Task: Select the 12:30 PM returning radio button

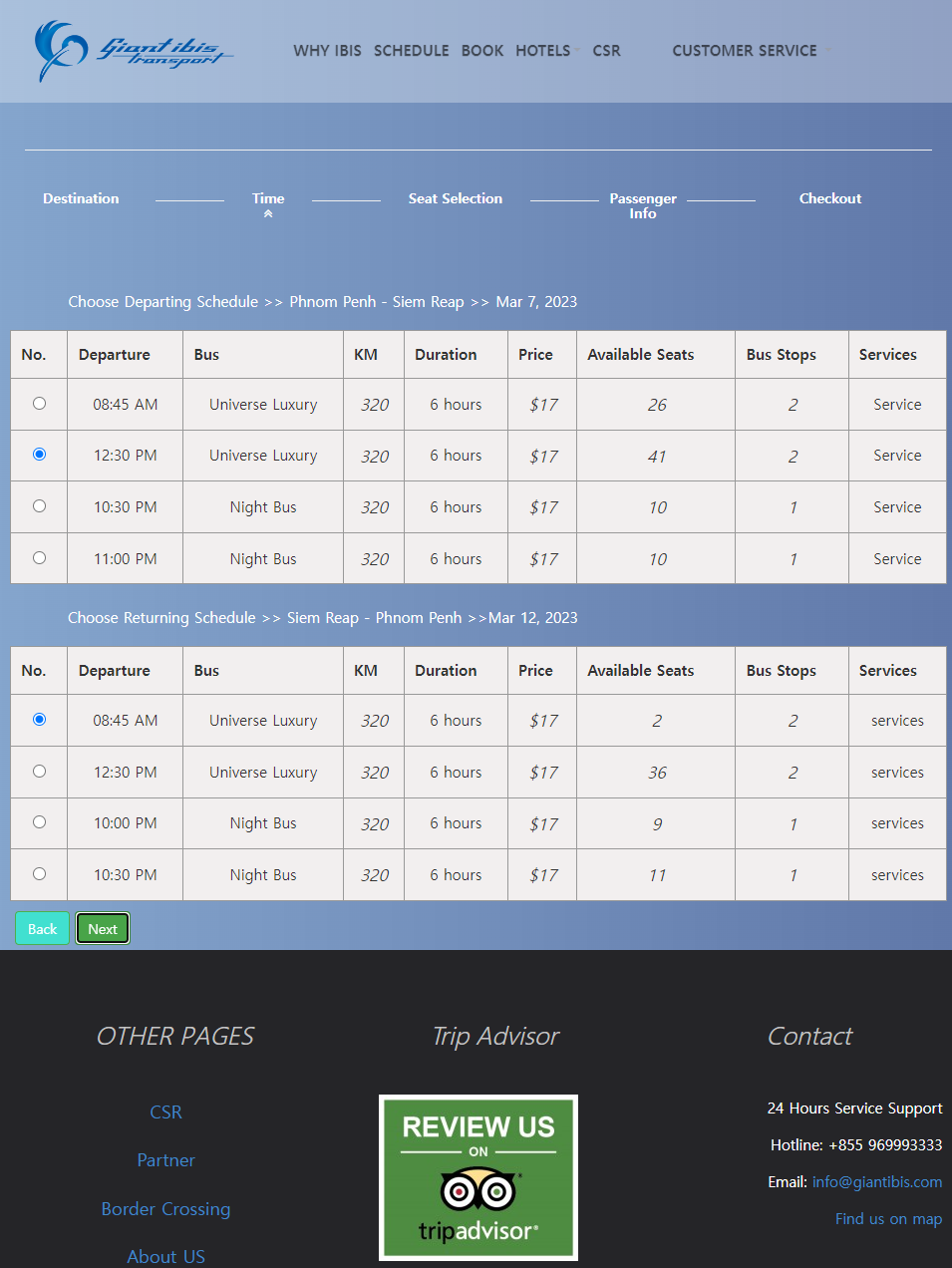Action: pos(39,772)
